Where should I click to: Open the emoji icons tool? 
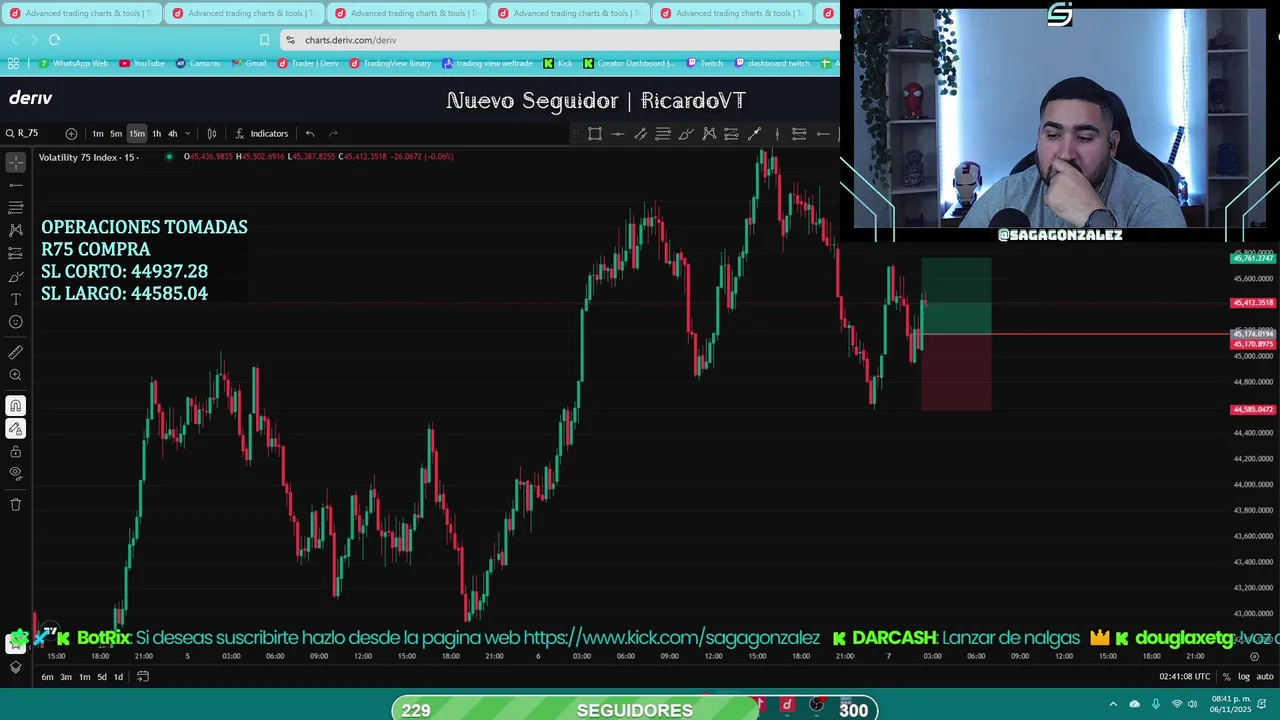pos(15,322)
